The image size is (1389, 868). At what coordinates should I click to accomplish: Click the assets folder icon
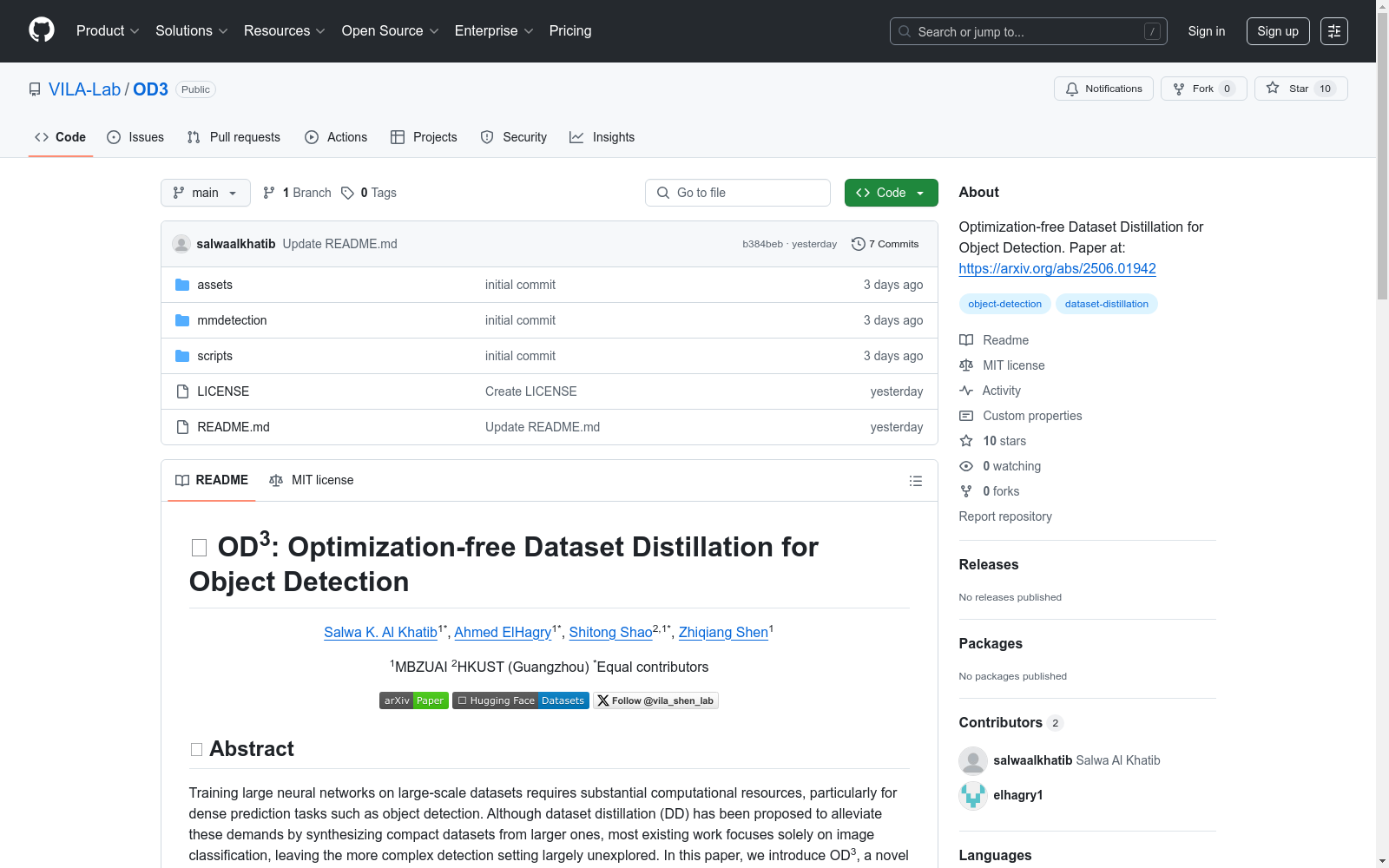click(x=182, y=285)
